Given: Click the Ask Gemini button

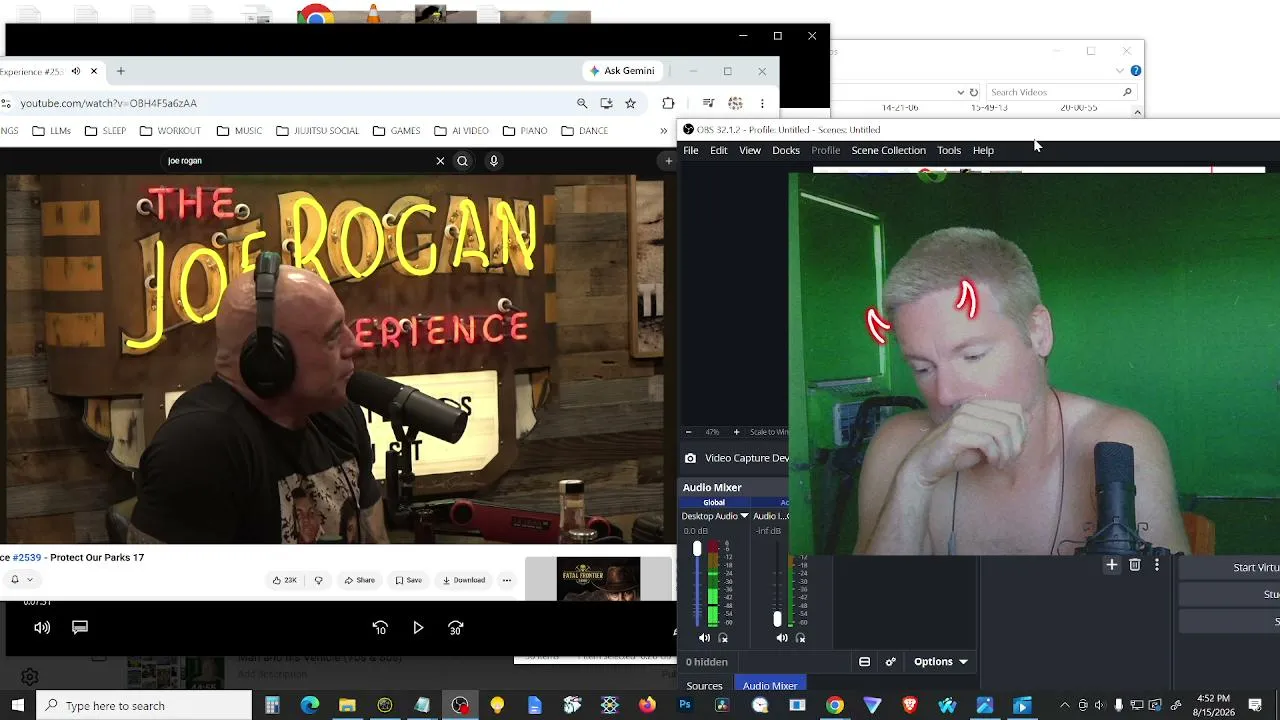Looking at the screenshot, I should coord(622,71).
